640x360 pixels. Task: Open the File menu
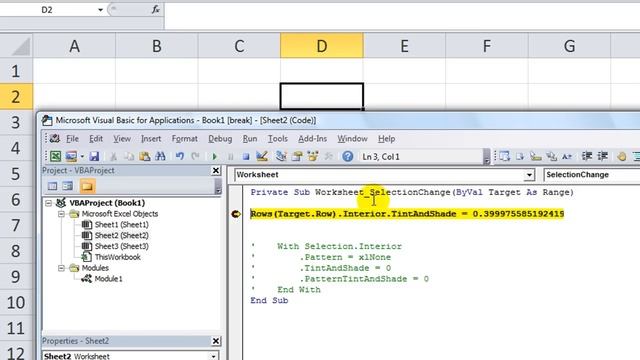coord(72,139)
